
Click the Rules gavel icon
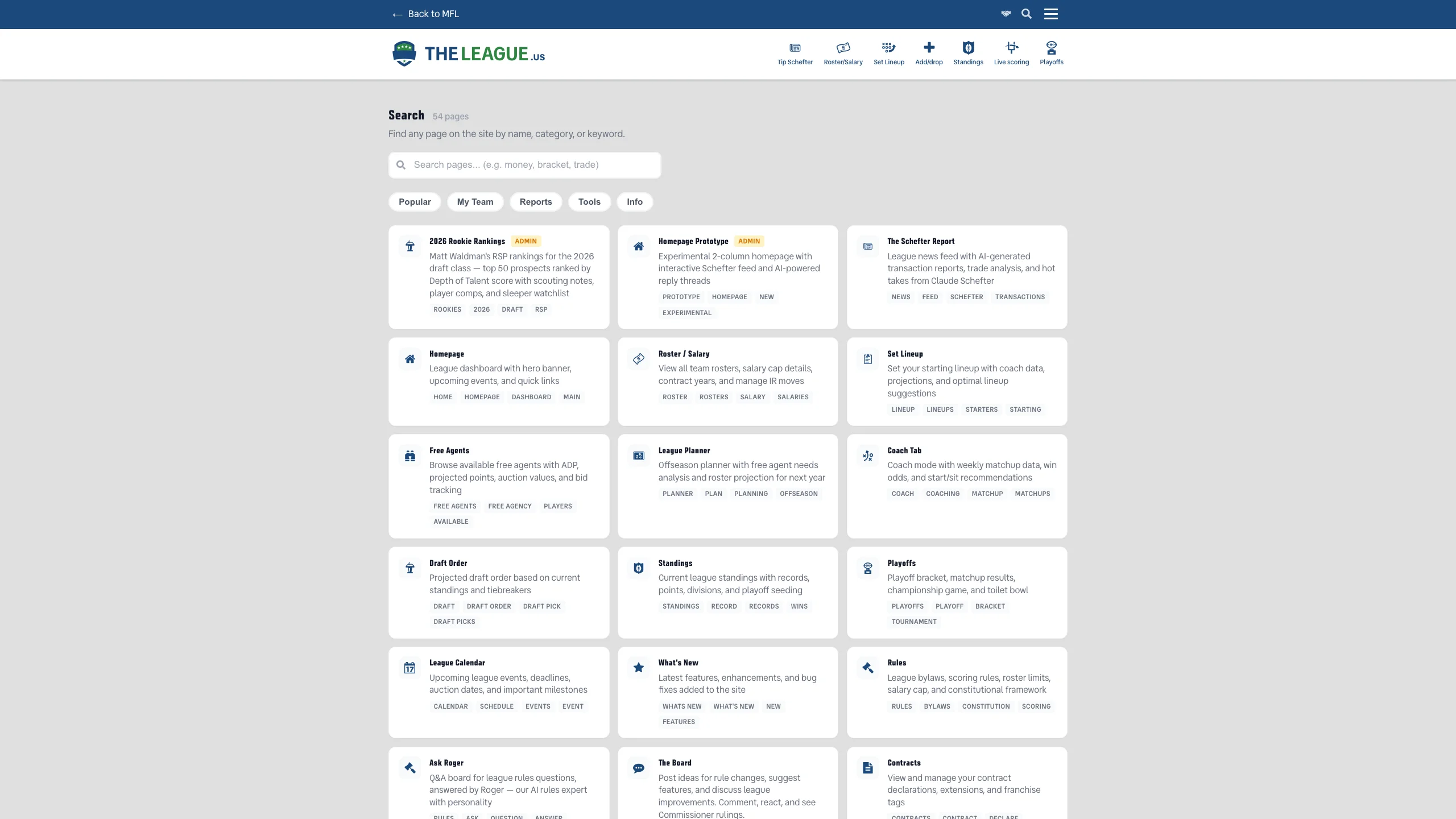click(x=867, y=668)
